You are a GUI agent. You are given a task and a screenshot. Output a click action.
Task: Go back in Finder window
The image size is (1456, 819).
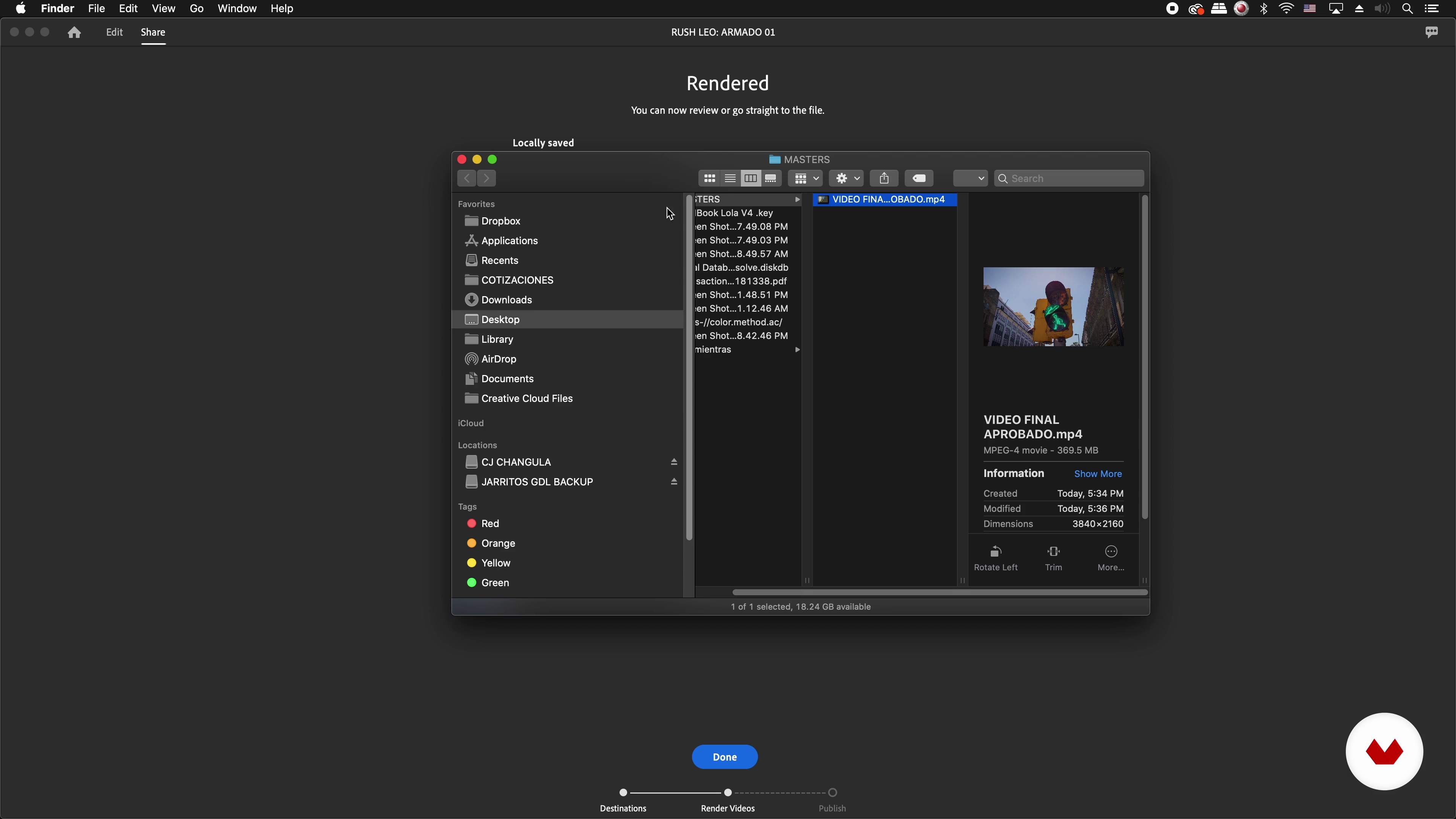467,179
